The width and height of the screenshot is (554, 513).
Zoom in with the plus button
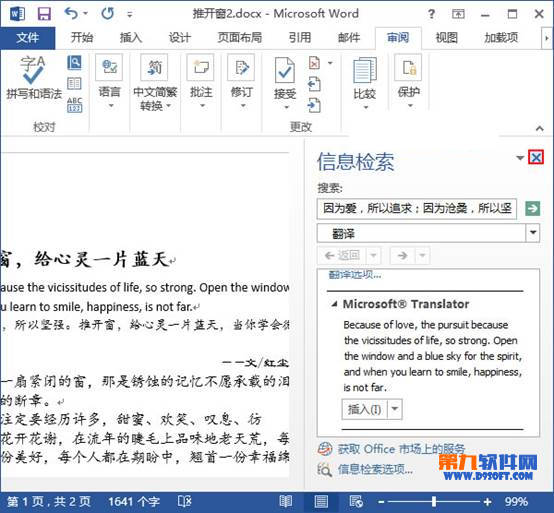point(488,502)
